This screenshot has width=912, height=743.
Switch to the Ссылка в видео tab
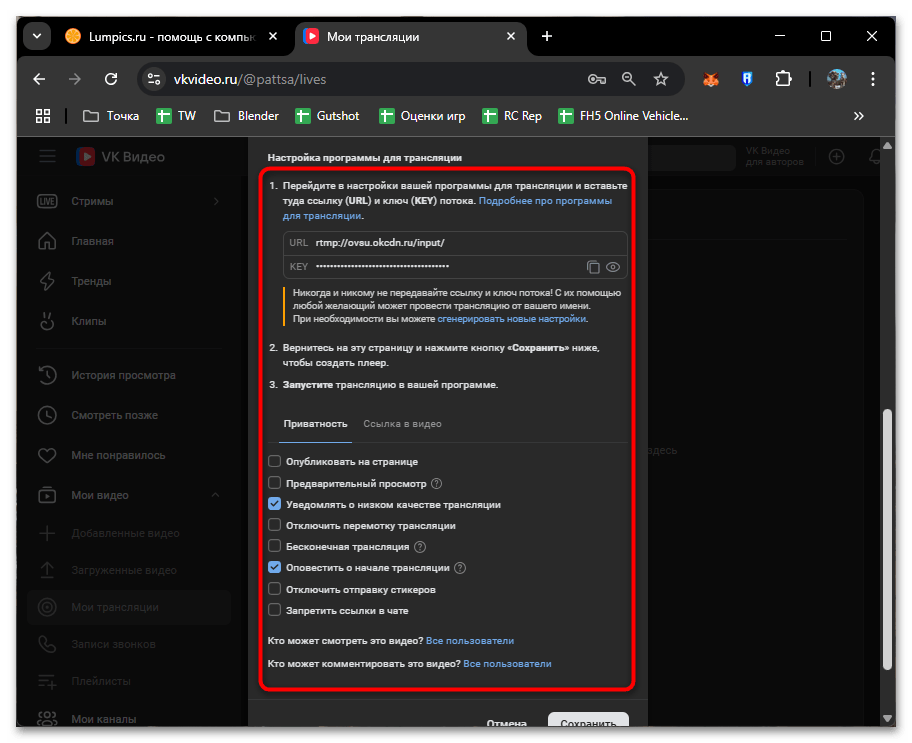[x=402, y=424]
